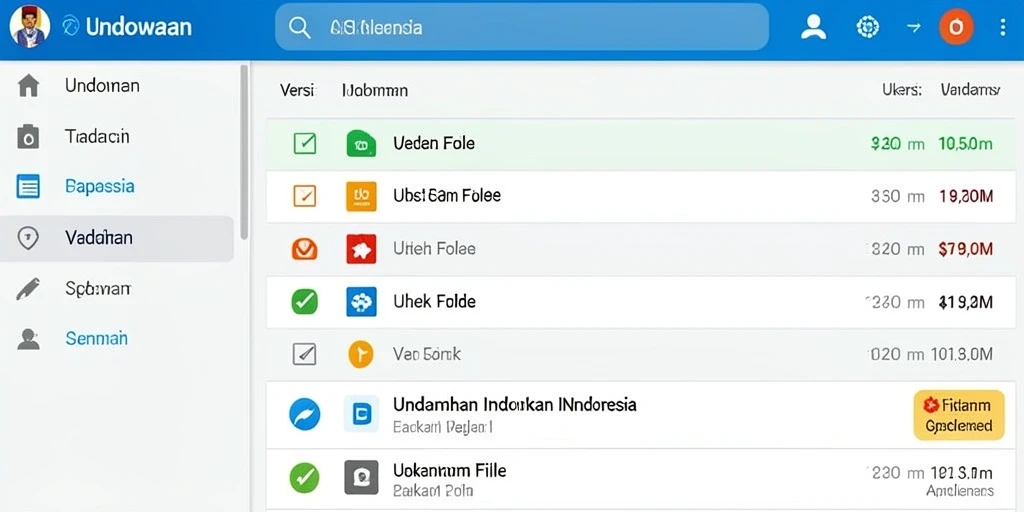Click the shield icon beside Vadohan
This screenshot has width=1024, height=512.
(27, 238)
